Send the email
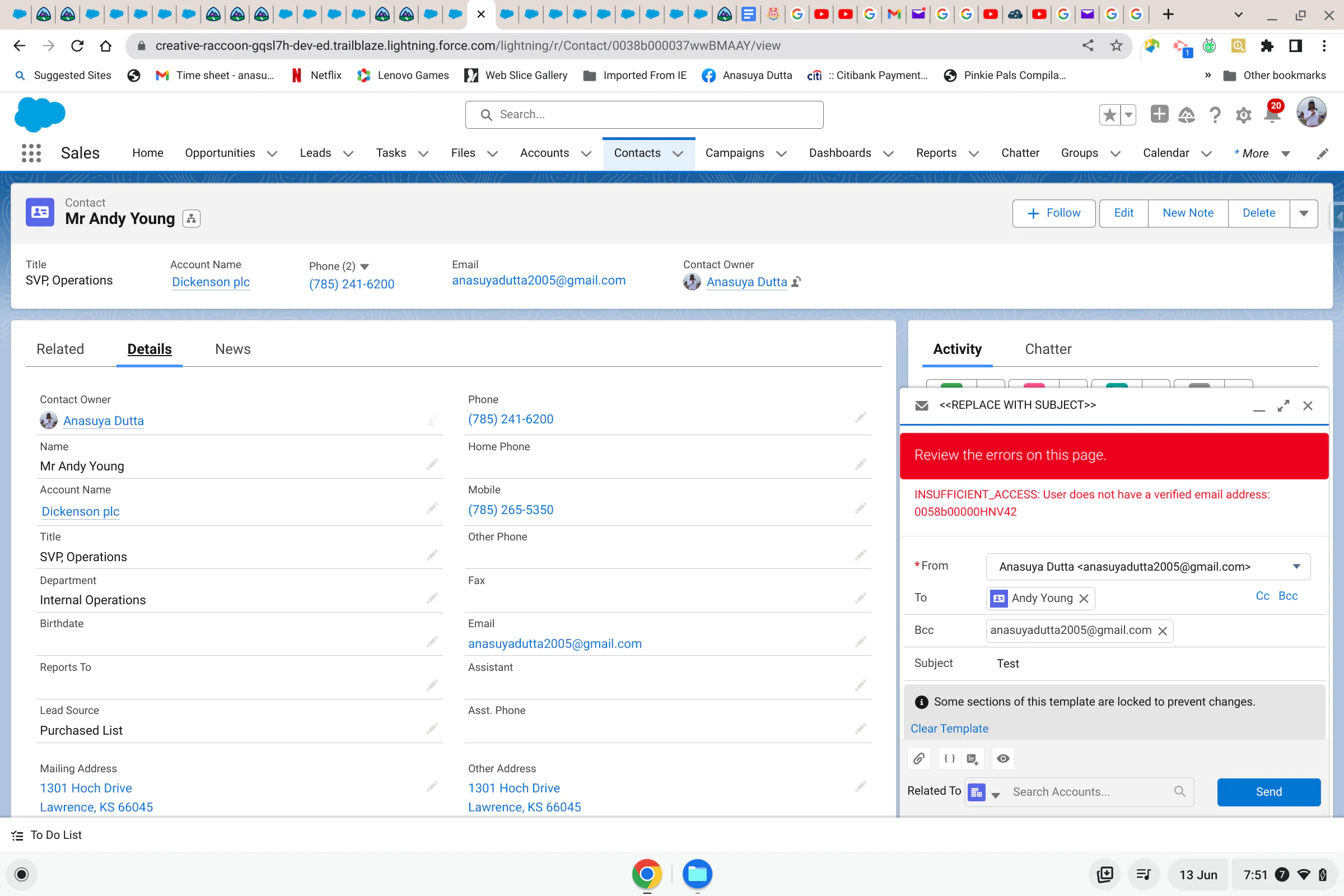1344x896 pixels. tap(1268, 792)
